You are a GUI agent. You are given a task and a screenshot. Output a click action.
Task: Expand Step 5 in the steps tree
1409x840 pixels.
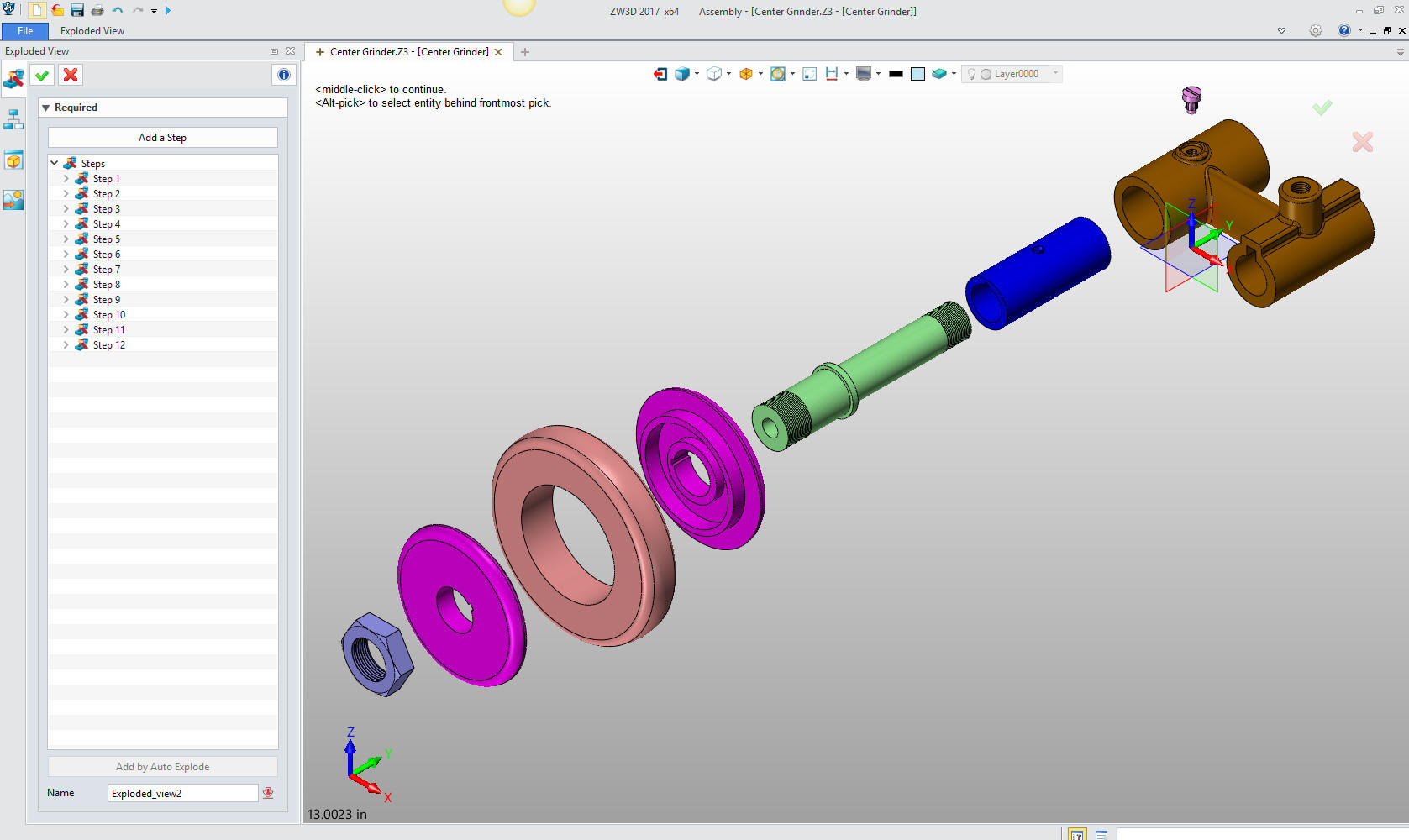(66, 239)
